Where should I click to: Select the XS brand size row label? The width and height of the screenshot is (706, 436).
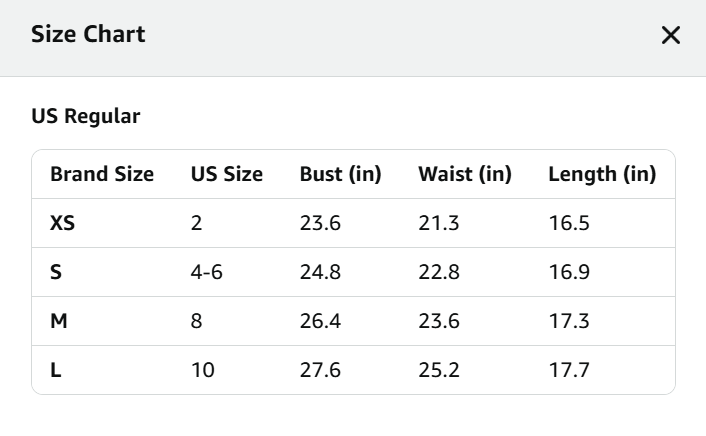pos(63,223)
